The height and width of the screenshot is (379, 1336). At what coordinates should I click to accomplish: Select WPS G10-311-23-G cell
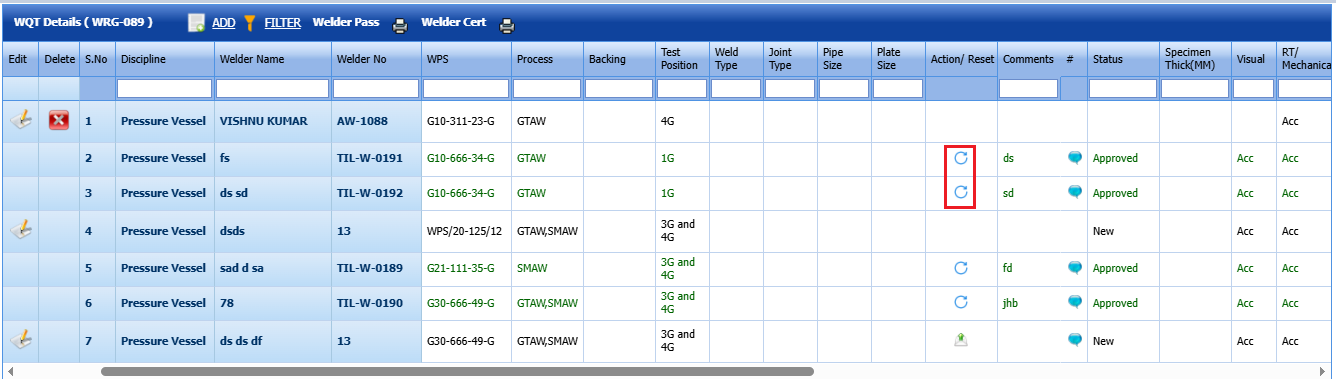(460, 121)
